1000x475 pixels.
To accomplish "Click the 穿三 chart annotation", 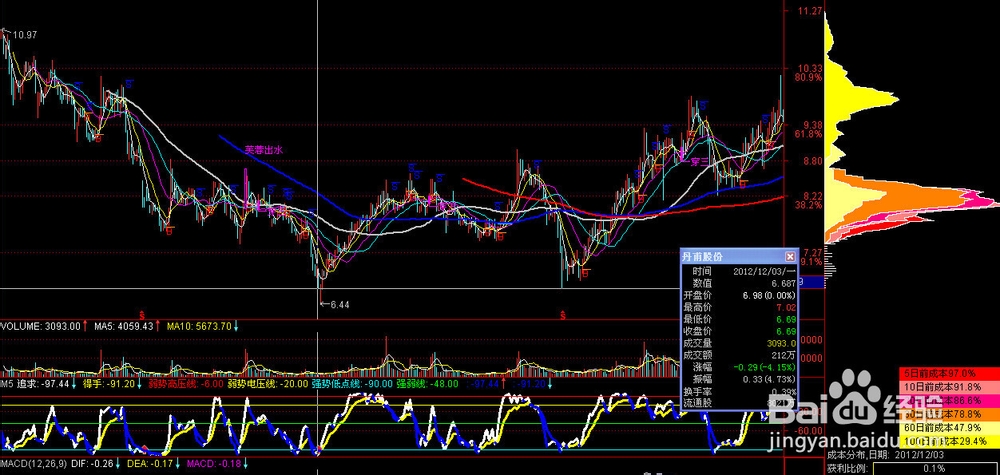I will point(700,162).
